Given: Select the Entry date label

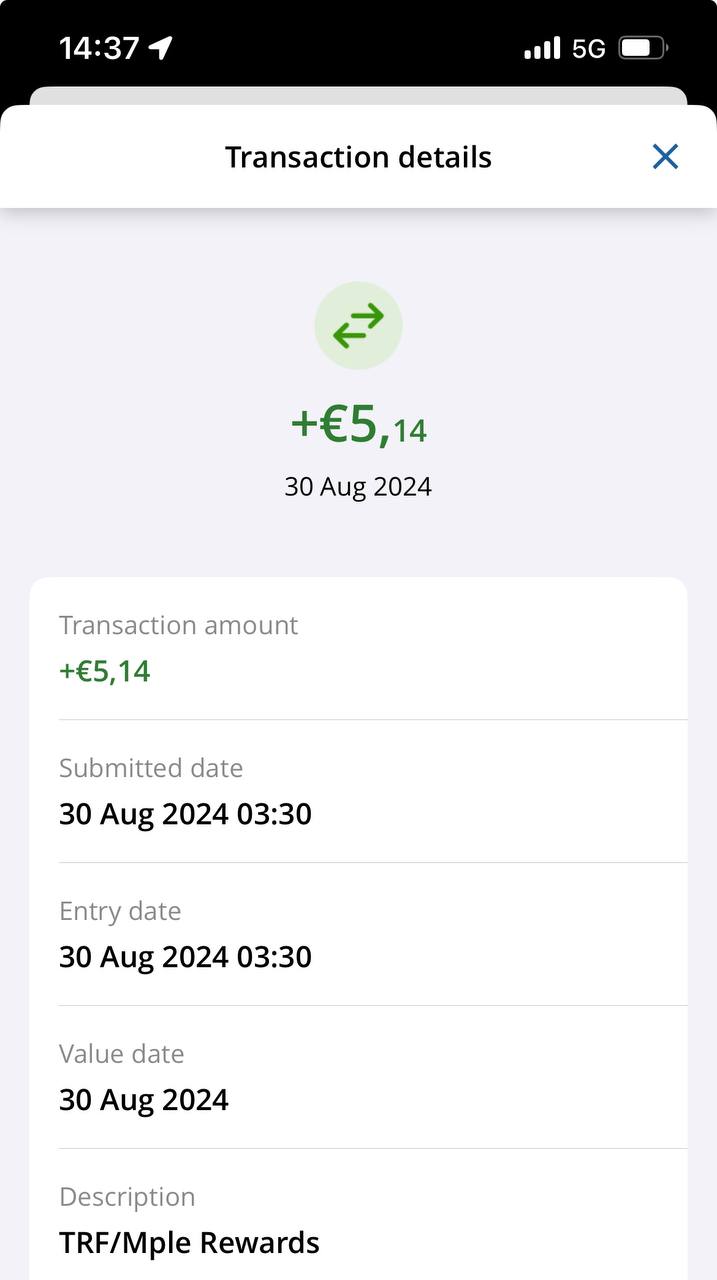Looking at the screenshot, I should click(120, 911).
